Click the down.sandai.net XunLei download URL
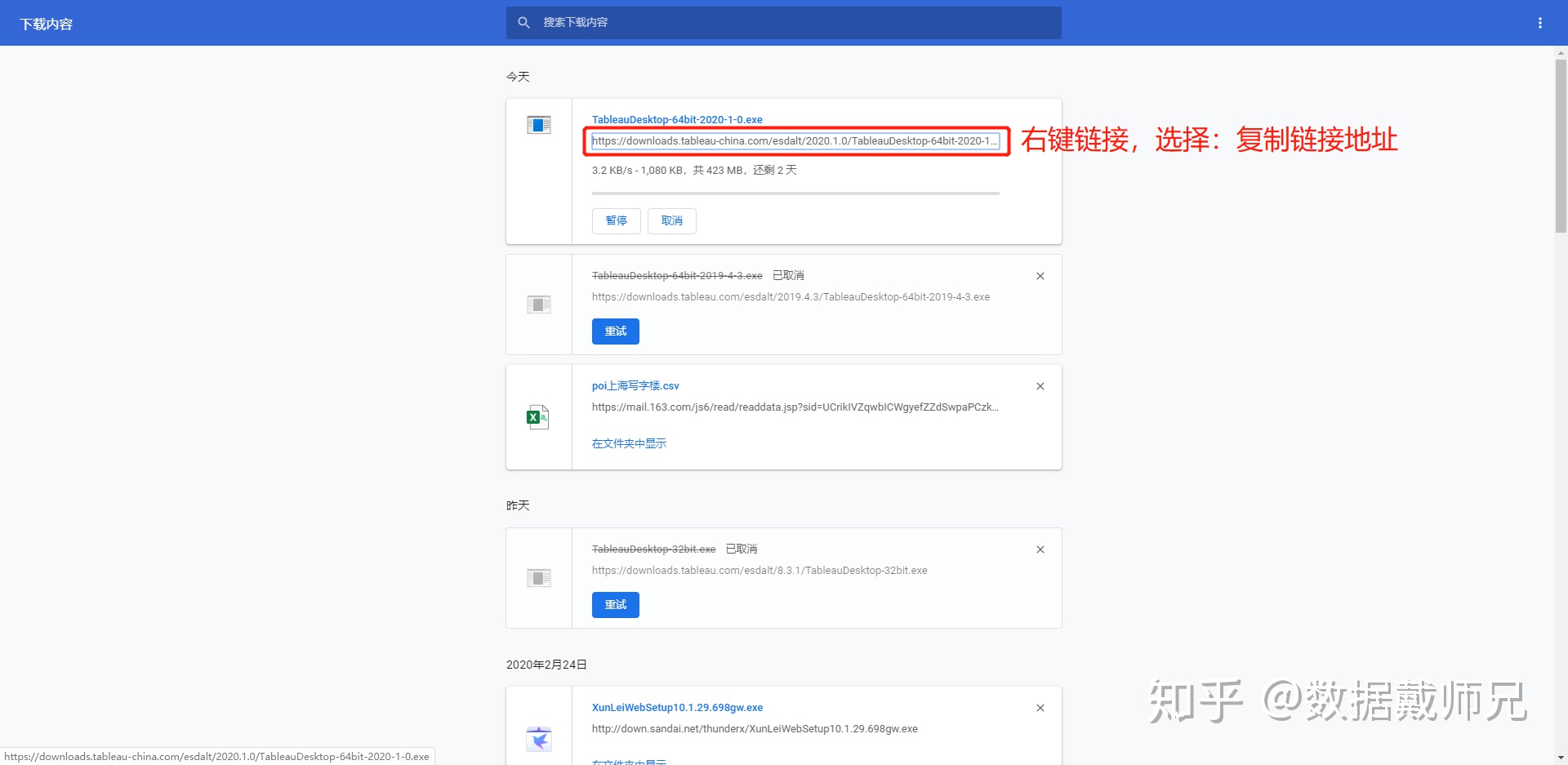 click(755, 729)
